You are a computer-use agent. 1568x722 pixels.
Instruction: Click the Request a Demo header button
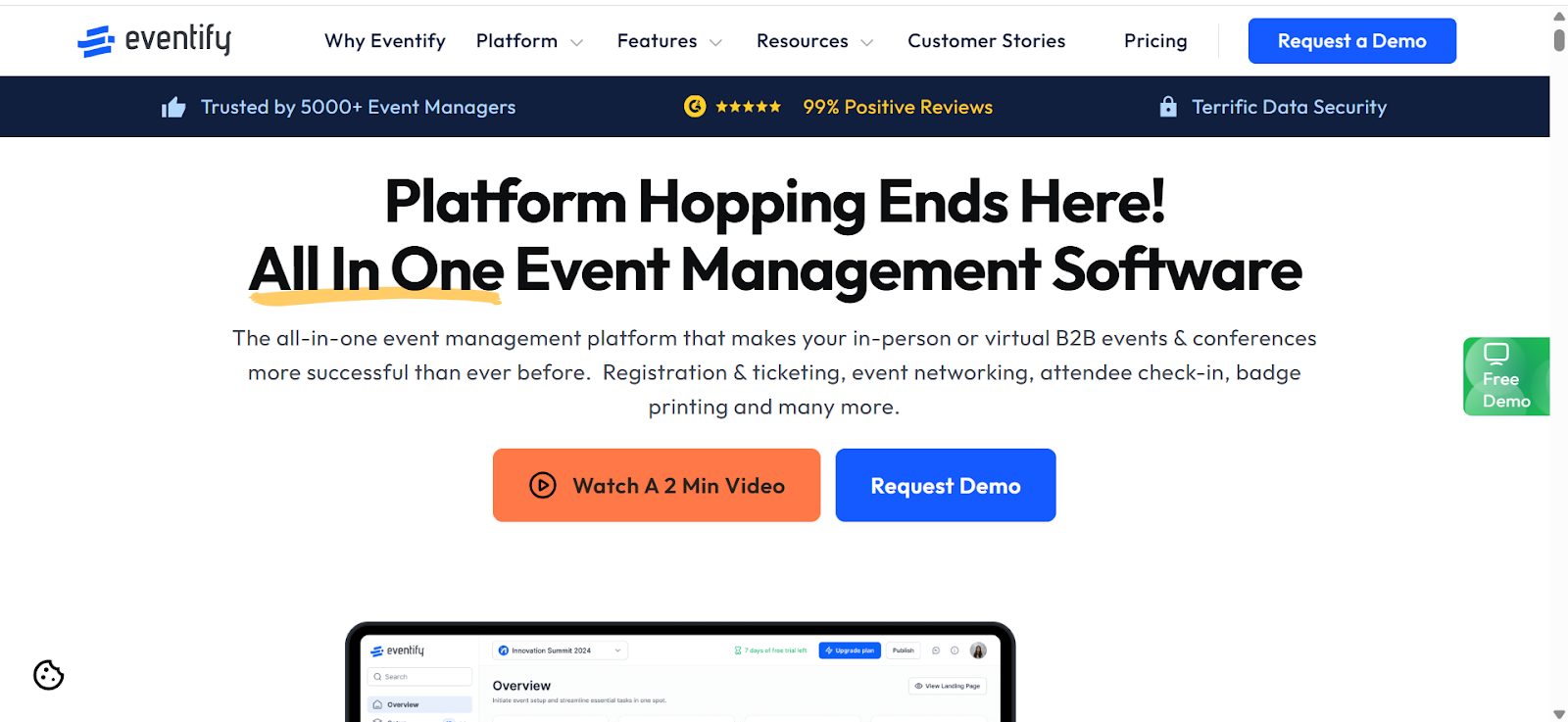click(1351, 41)
